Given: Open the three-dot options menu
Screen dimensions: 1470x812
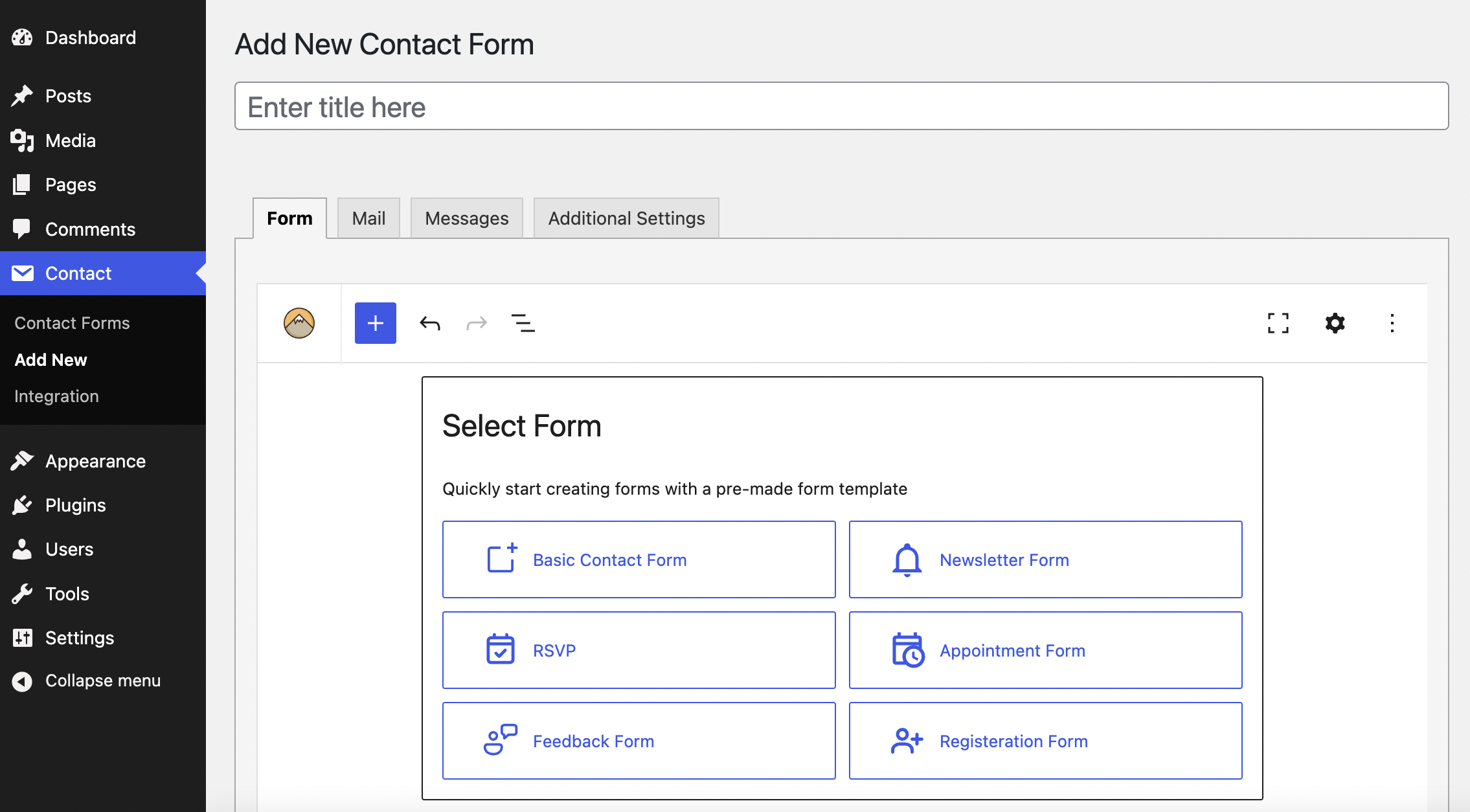Looking at the screenshot, I should click(x=1392, y=323).
